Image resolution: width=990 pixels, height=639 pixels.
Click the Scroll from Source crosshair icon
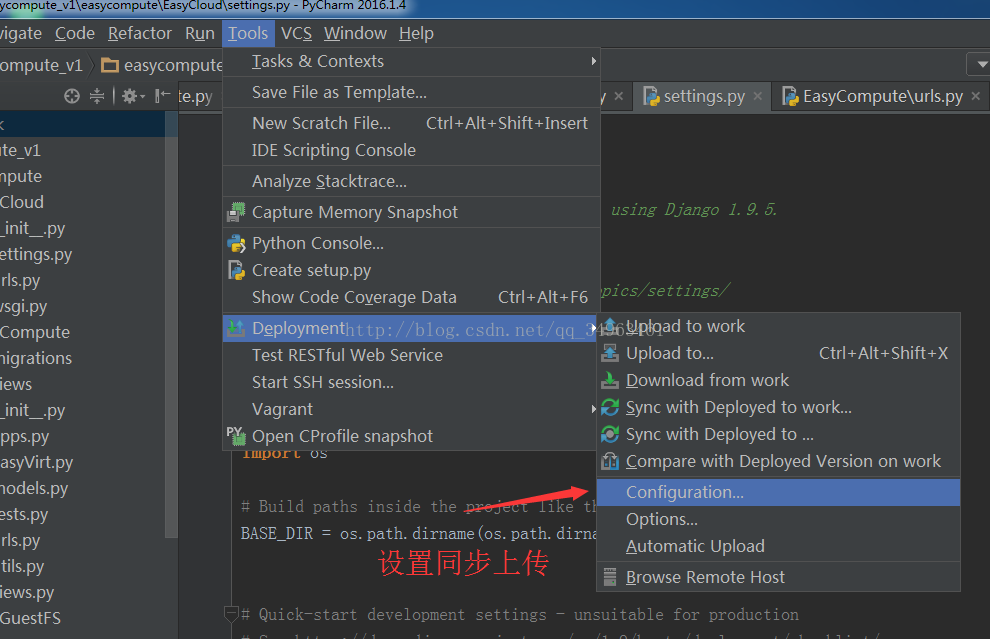point(72,96)
